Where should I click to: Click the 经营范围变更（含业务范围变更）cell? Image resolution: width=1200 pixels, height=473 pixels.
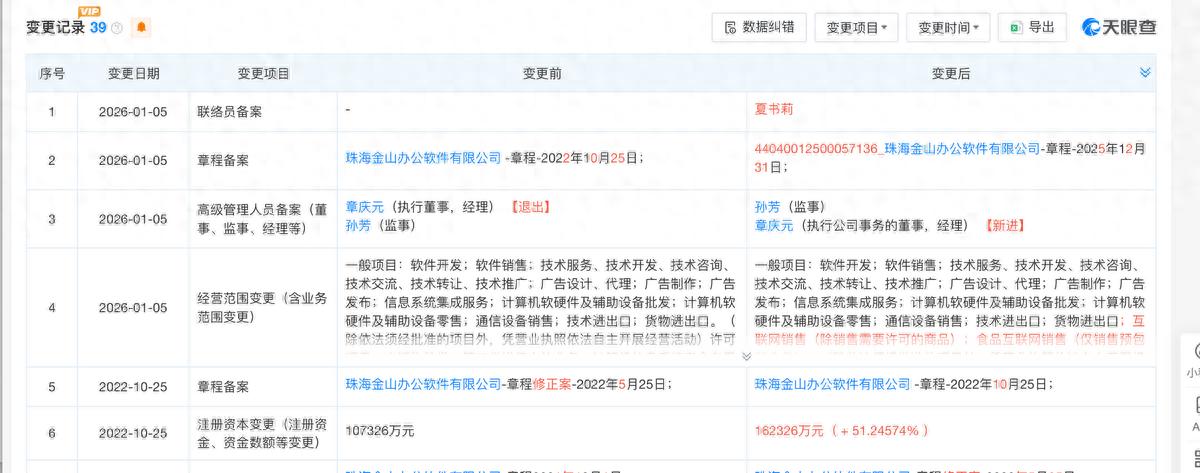(x=264, y=308)
